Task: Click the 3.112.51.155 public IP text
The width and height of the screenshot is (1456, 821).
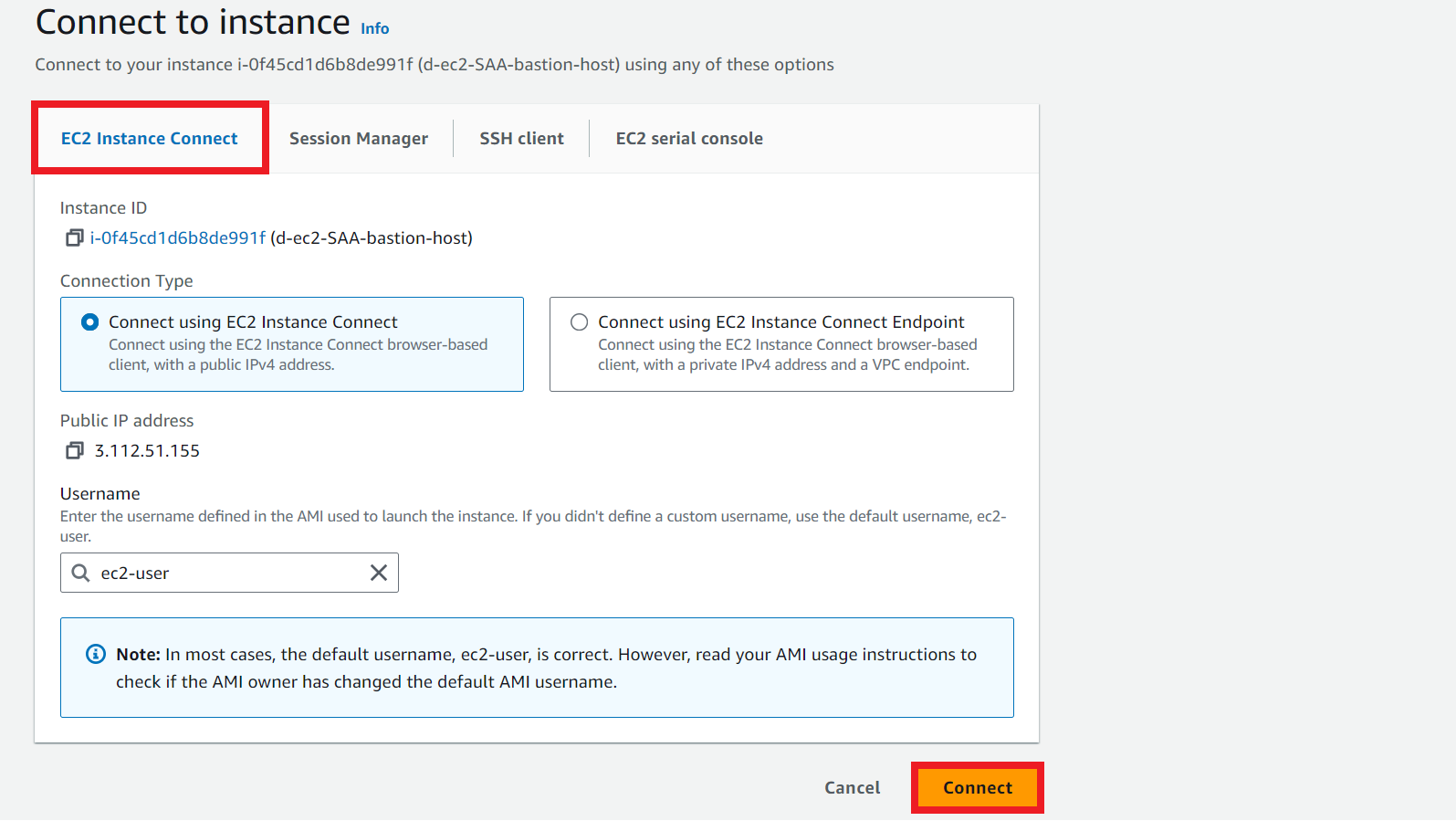Action: [x=147, y=451]
